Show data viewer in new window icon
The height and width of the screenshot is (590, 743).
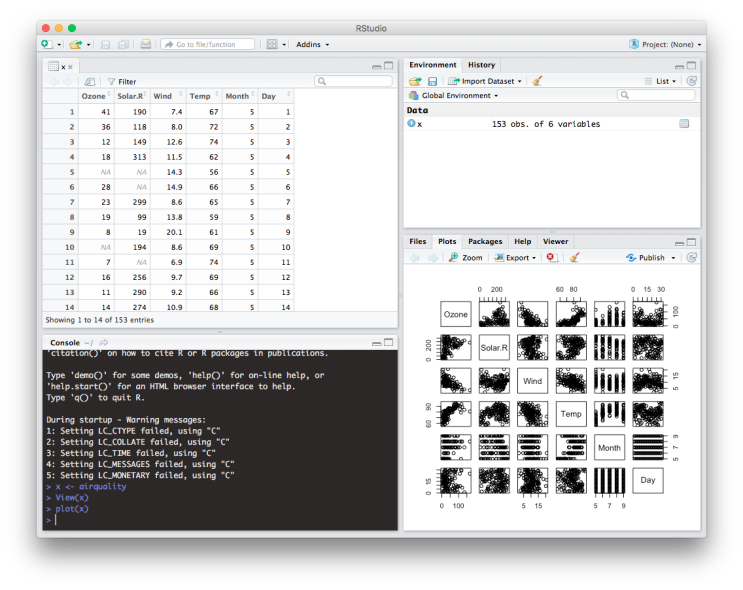point(90,82)
